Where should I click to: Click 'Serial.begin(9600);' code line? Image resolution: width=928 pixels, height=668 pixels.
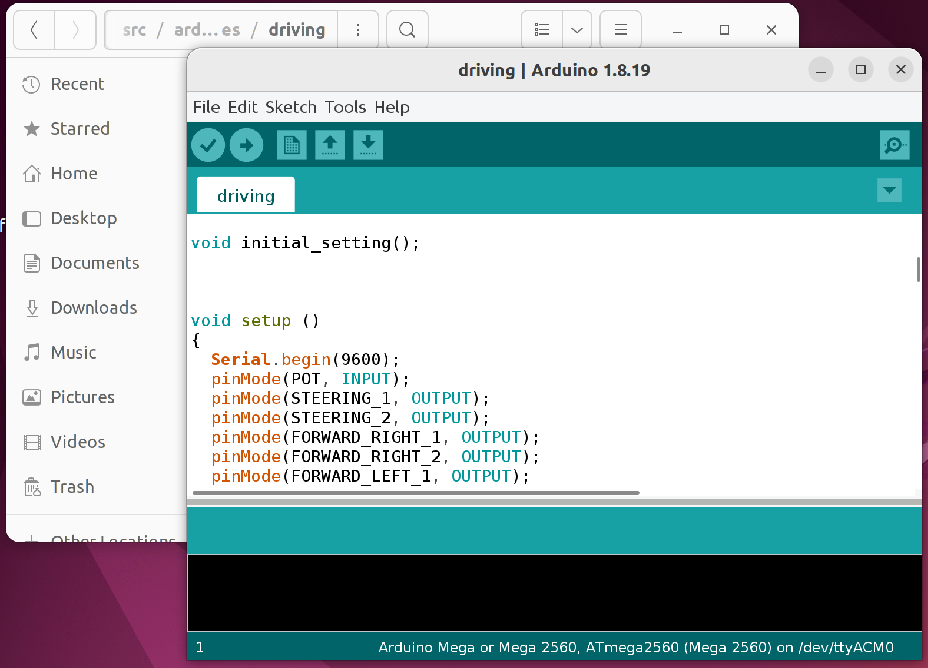click(x=305, y=359)
